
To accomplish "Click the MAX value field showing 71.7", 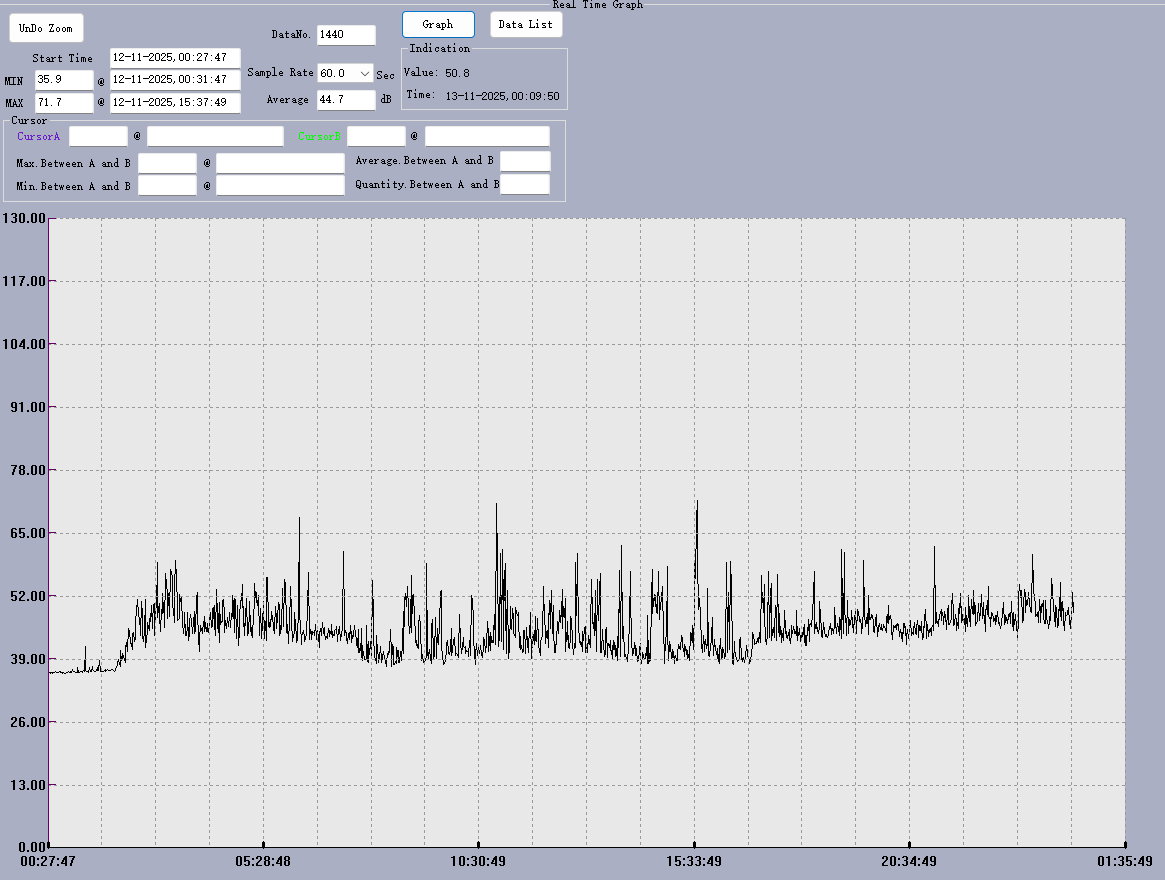I will point(64,103).
